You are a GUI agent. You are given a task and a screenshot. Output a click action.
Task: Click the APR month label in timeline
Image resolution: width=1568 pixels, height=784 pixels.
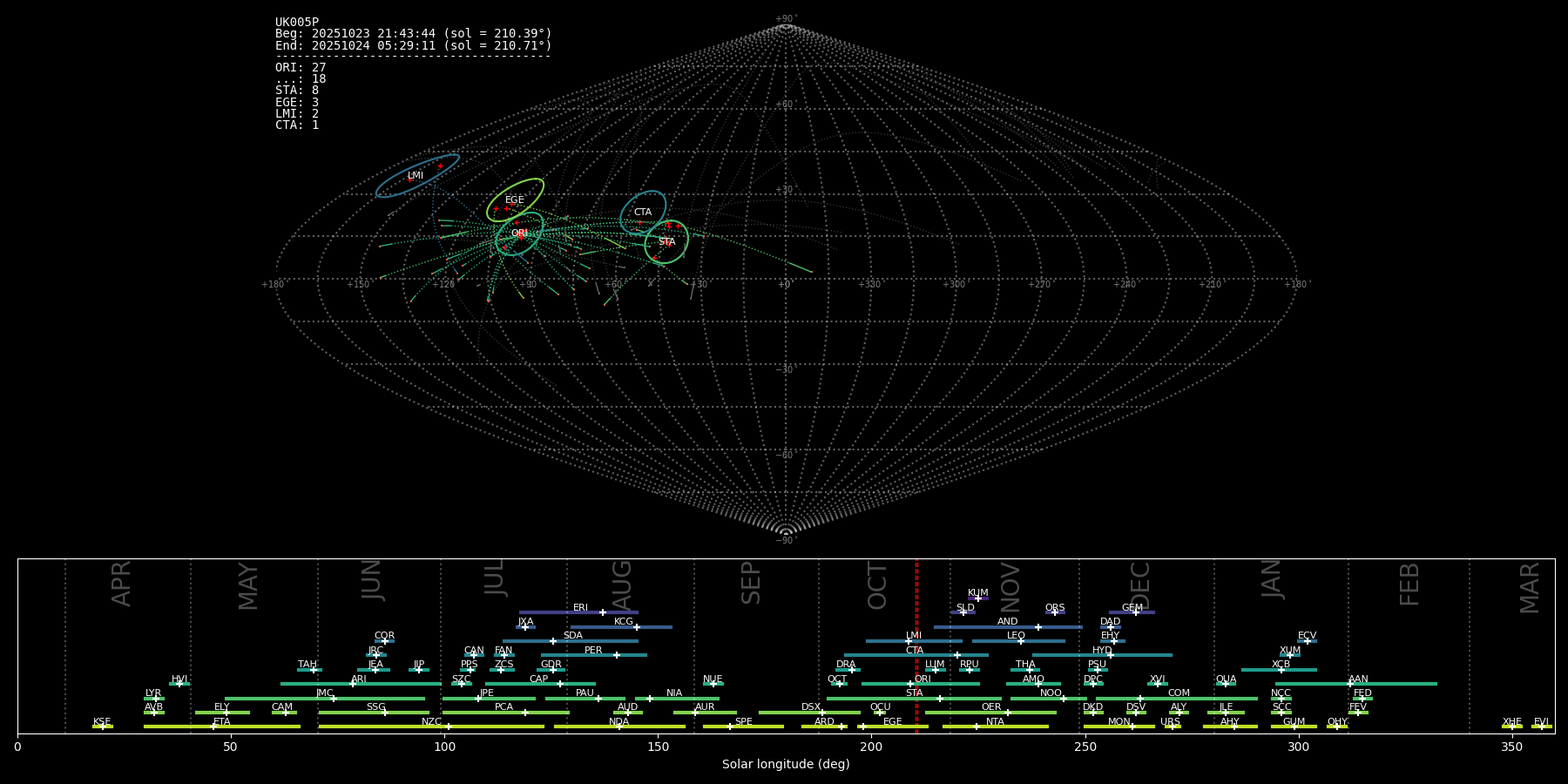coord(121,584)
